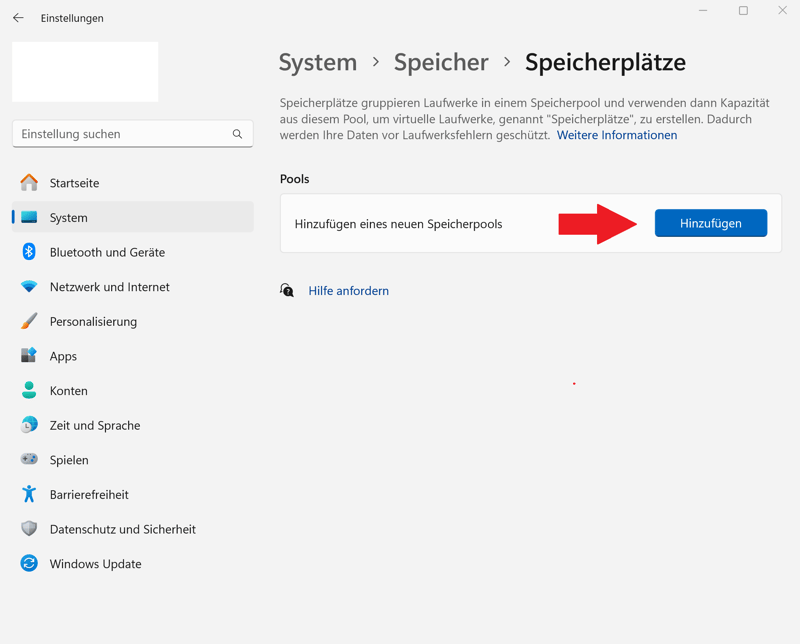Image resolution: width=800 pixels, height=644 pixels.
Task: Focus the Einstellung suchen search field
Action: coord(122,134)
